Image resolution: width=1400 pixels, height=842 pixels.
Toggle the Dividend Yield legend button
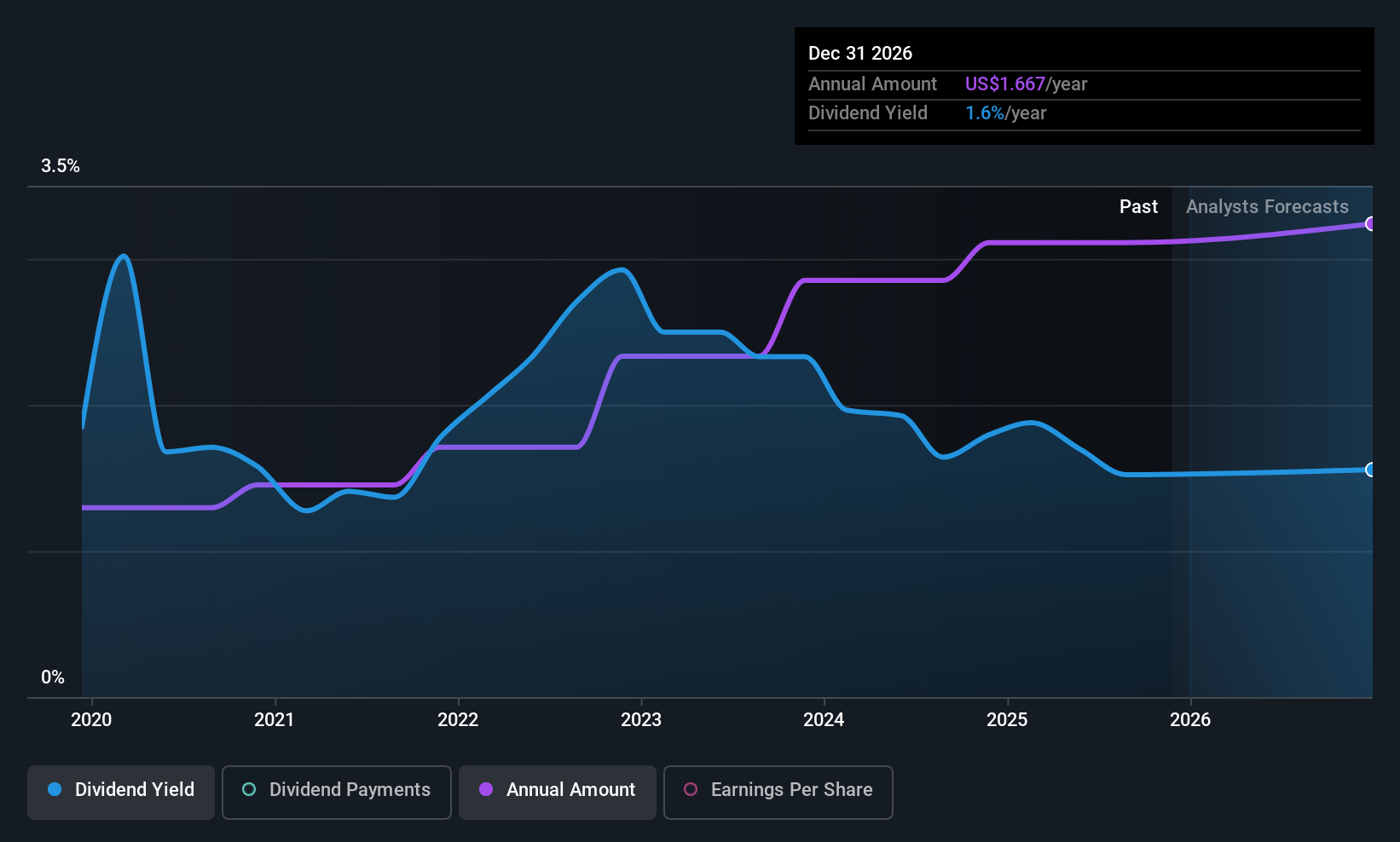[121, 792]
